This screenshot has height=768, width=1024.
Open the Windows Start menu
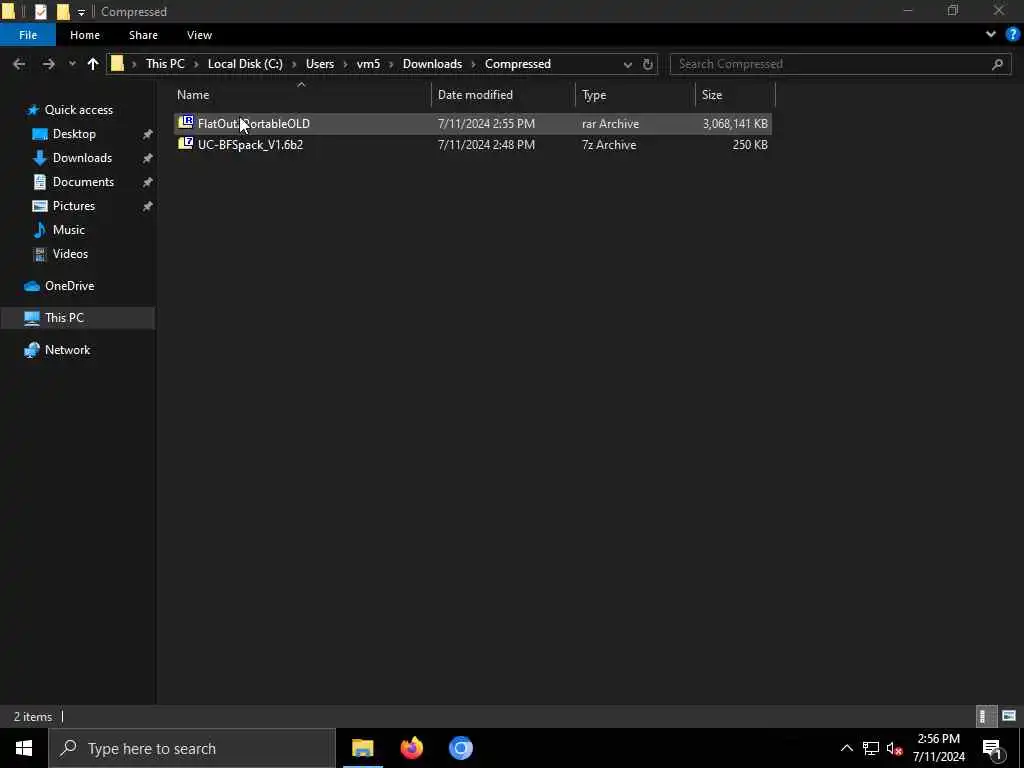(24, 748)
